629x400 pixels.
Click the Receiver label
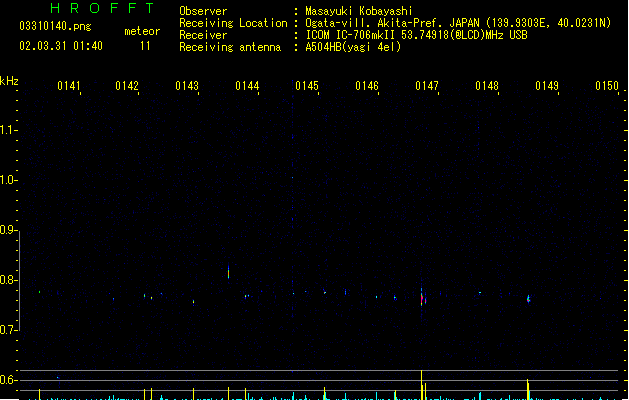pyautogui.click(x=203, y=35)
